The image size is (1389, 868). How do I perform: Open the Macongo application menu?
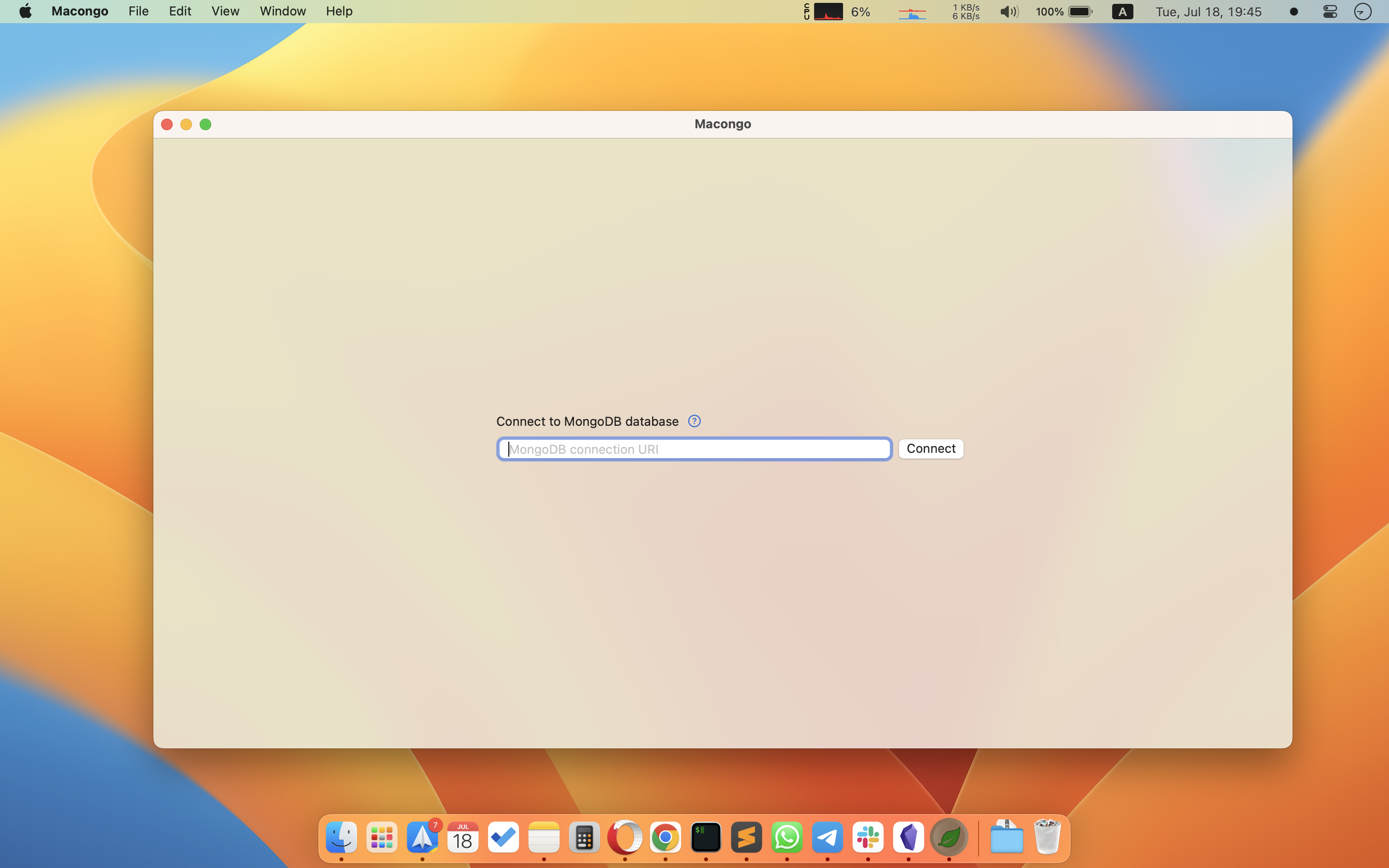click(80, 12)
